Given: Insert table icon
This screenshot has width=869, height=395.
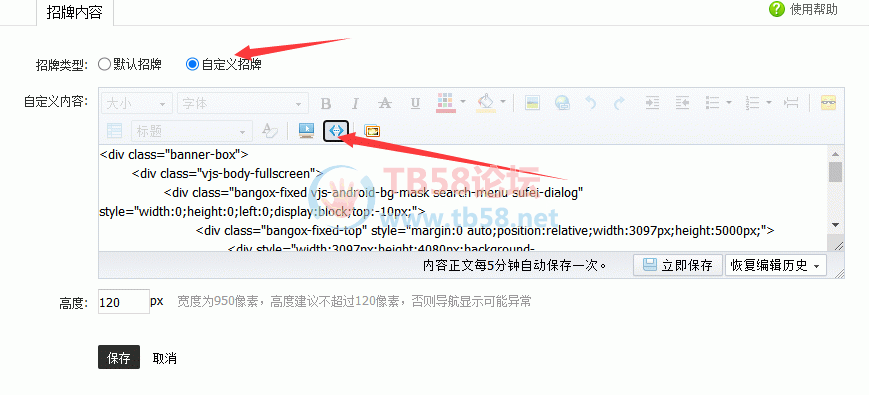Looking at the screenshot, I should [114, 131].
